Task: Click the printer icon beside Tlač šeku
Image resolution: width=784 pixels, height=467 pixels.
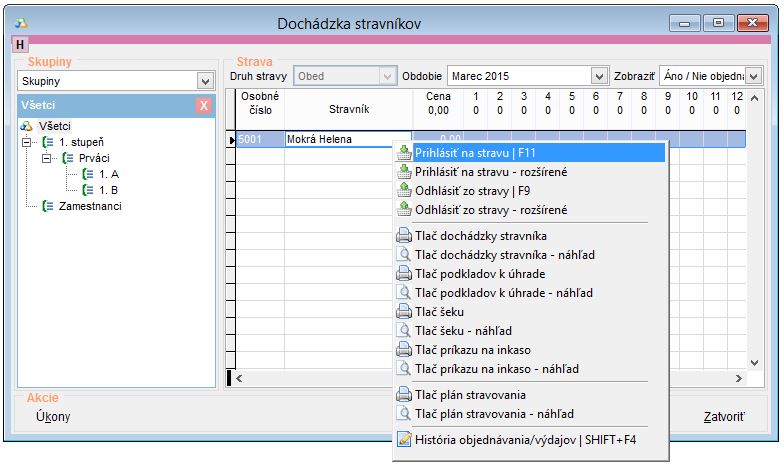Action: [403, 312]
